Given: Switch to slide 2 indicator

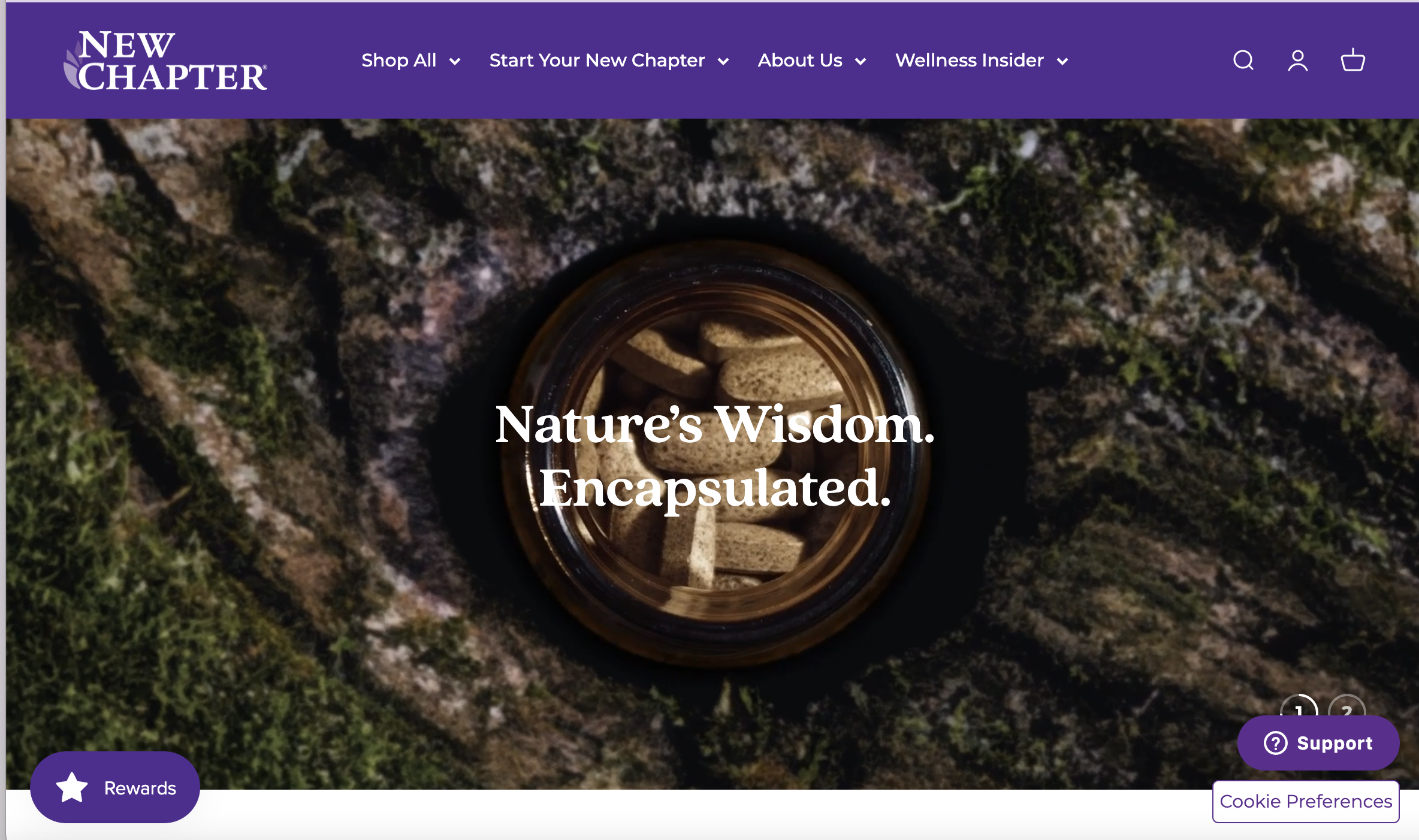Looking at the screenshot, I should pos(1346,706).
